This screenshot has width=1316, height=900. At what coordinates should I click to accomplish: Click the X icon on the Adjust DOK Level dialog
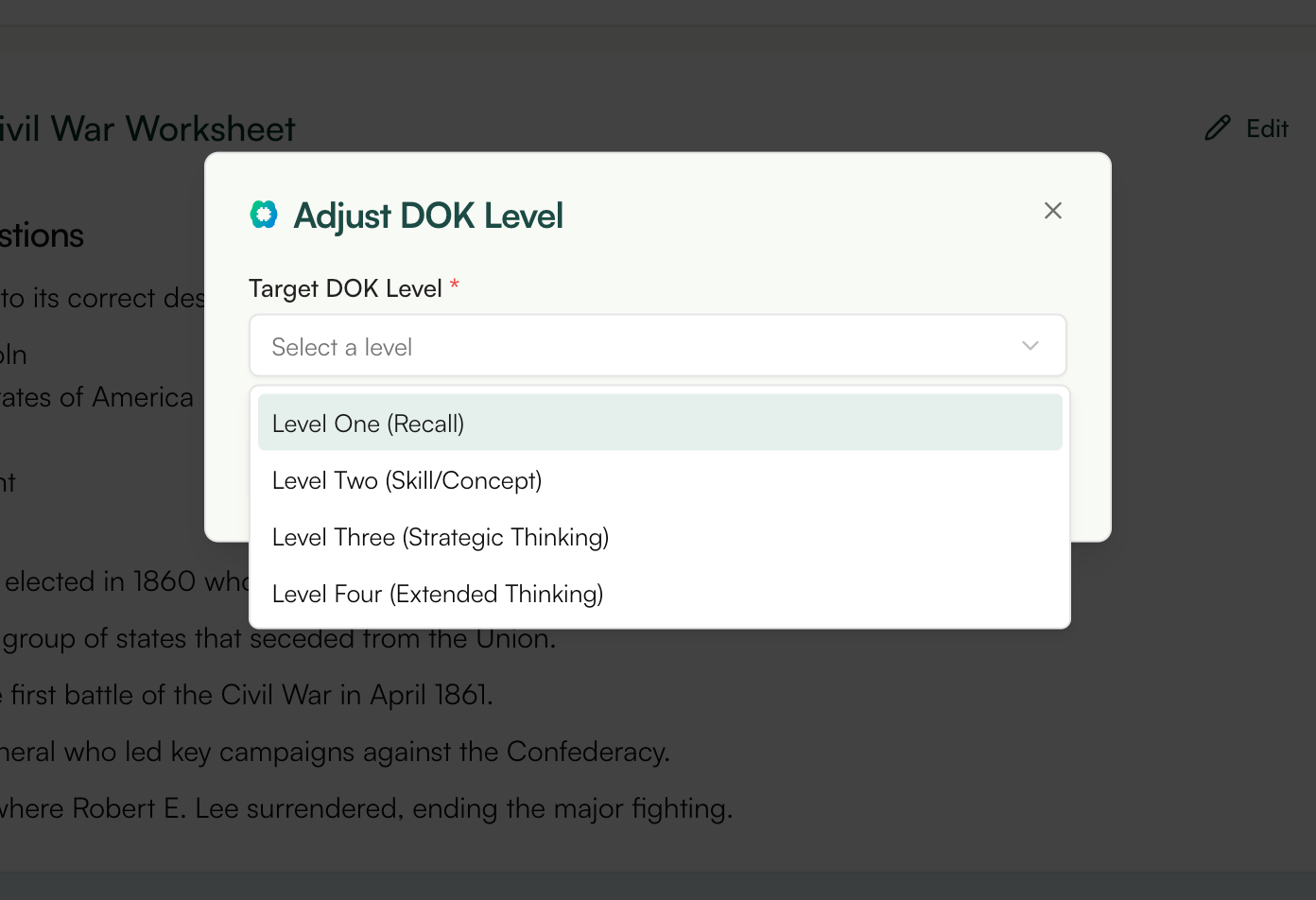click(x=1052, y=210)
